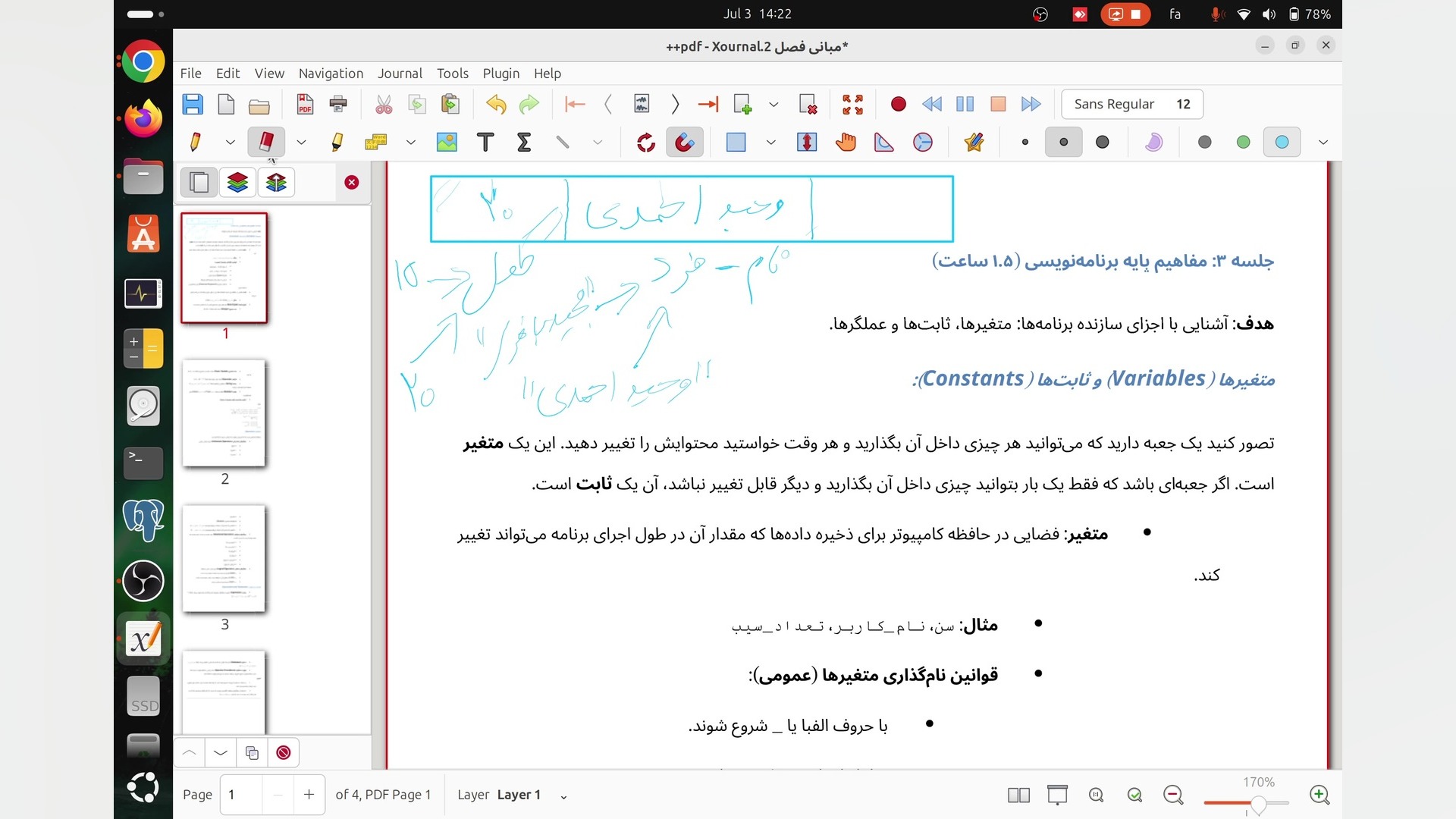
Task: Insert an image with the Image tool
Action: pyautogui.click(x=447, y=142)
